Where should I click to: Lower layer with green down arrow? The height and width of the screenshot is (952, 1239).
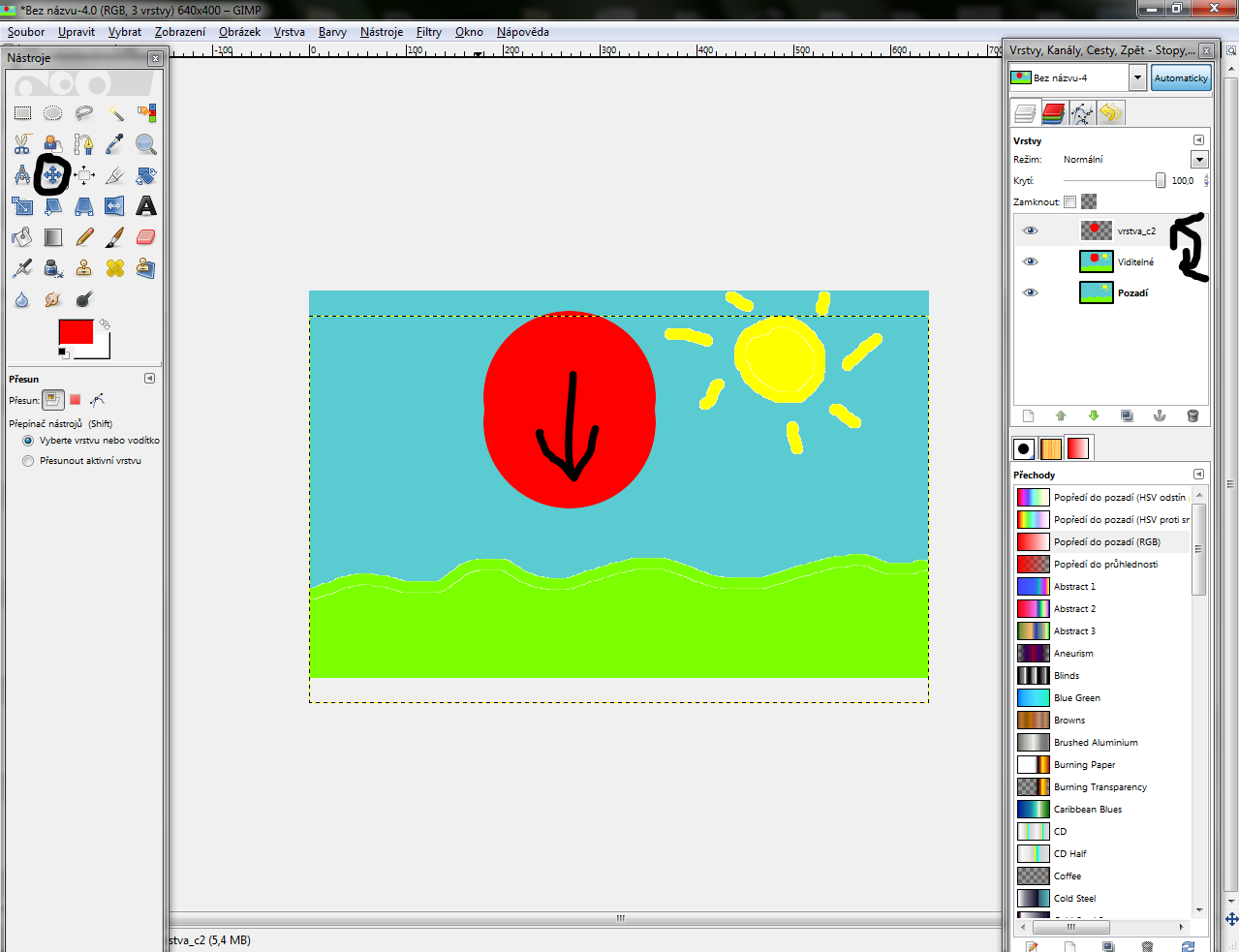click(1094, 416)
